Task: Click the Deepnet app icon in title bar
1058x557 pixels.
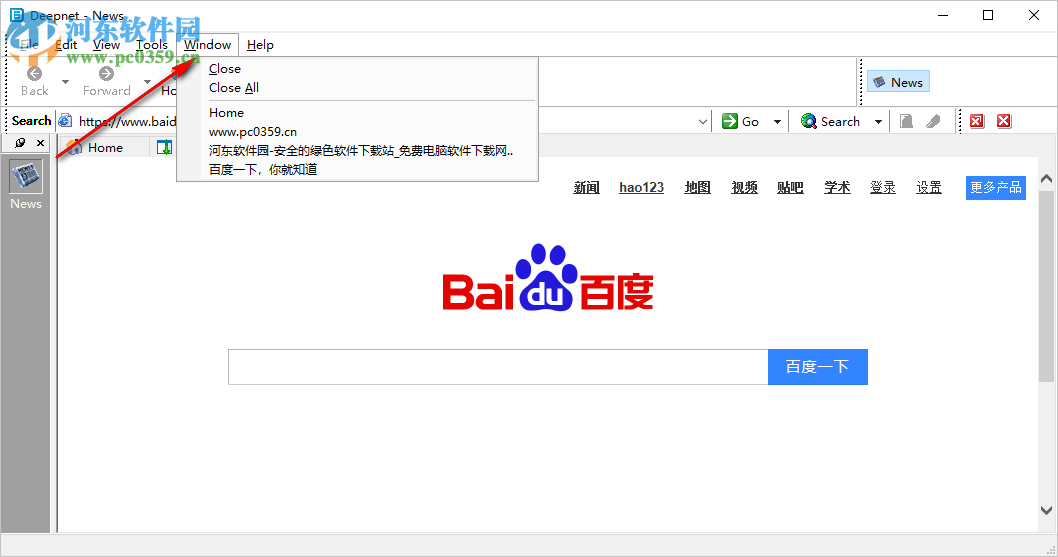Action: pos(17,15)
